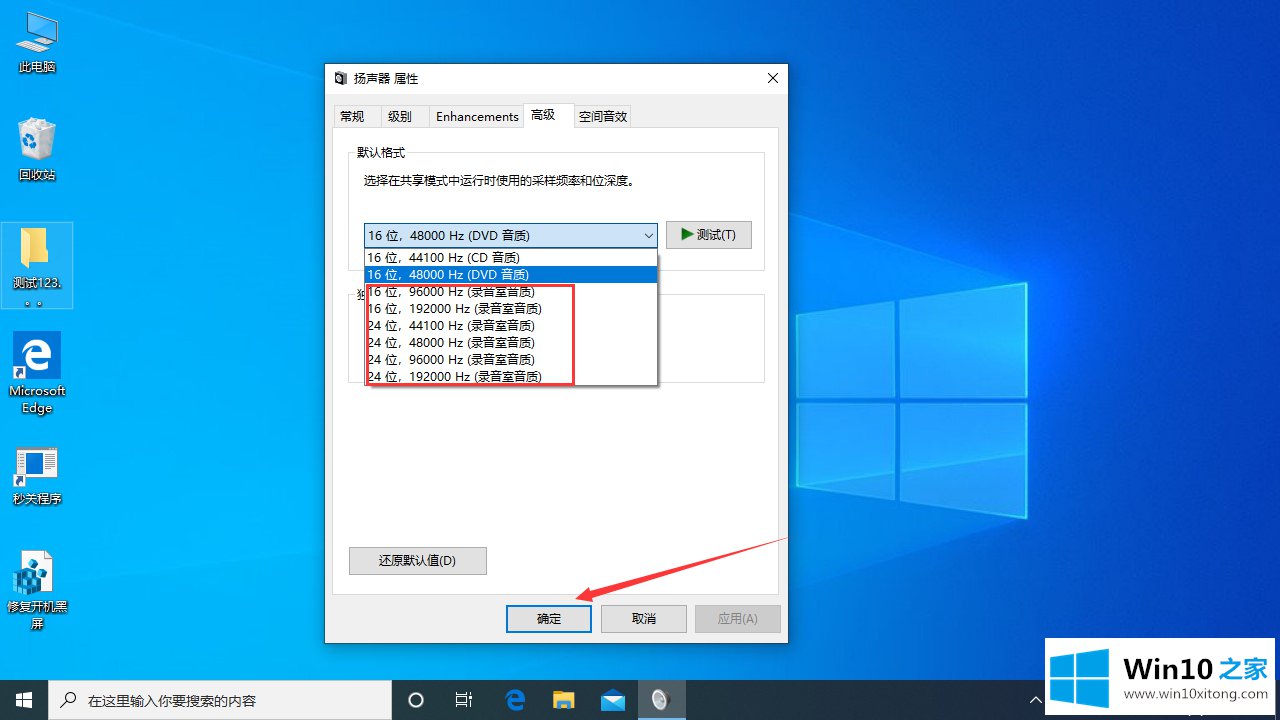Choose 16 位, 44100 Hz (CD 音质)
Viewport: 1280px width, 720px height.
511,257
